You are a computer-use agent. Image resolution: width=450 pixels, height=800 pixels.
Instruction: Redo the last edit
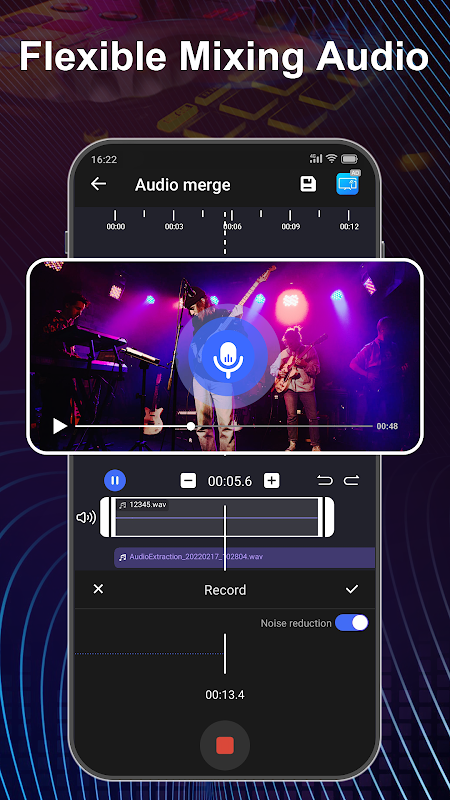click(x=352, y=481)
